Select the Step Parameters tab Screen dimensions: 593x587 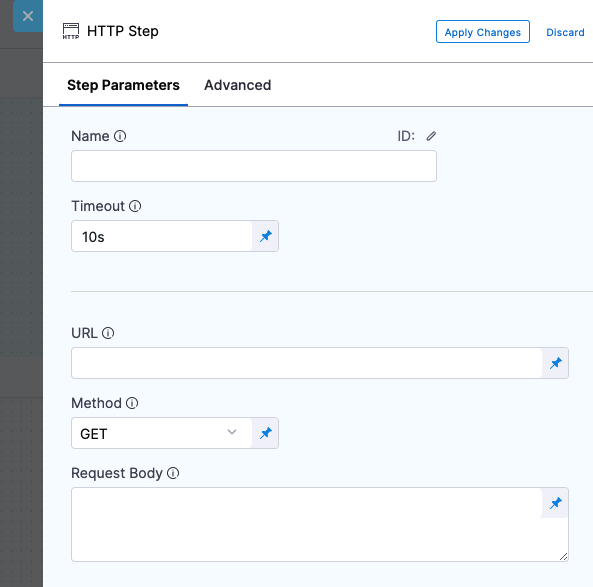[123, 85]
